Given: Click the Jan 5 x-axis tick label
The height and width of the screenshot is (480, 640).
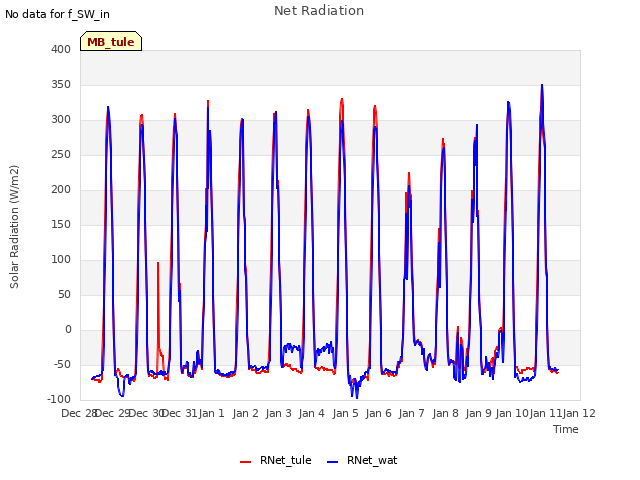Looking at the screenshot, I should [345, 413].
